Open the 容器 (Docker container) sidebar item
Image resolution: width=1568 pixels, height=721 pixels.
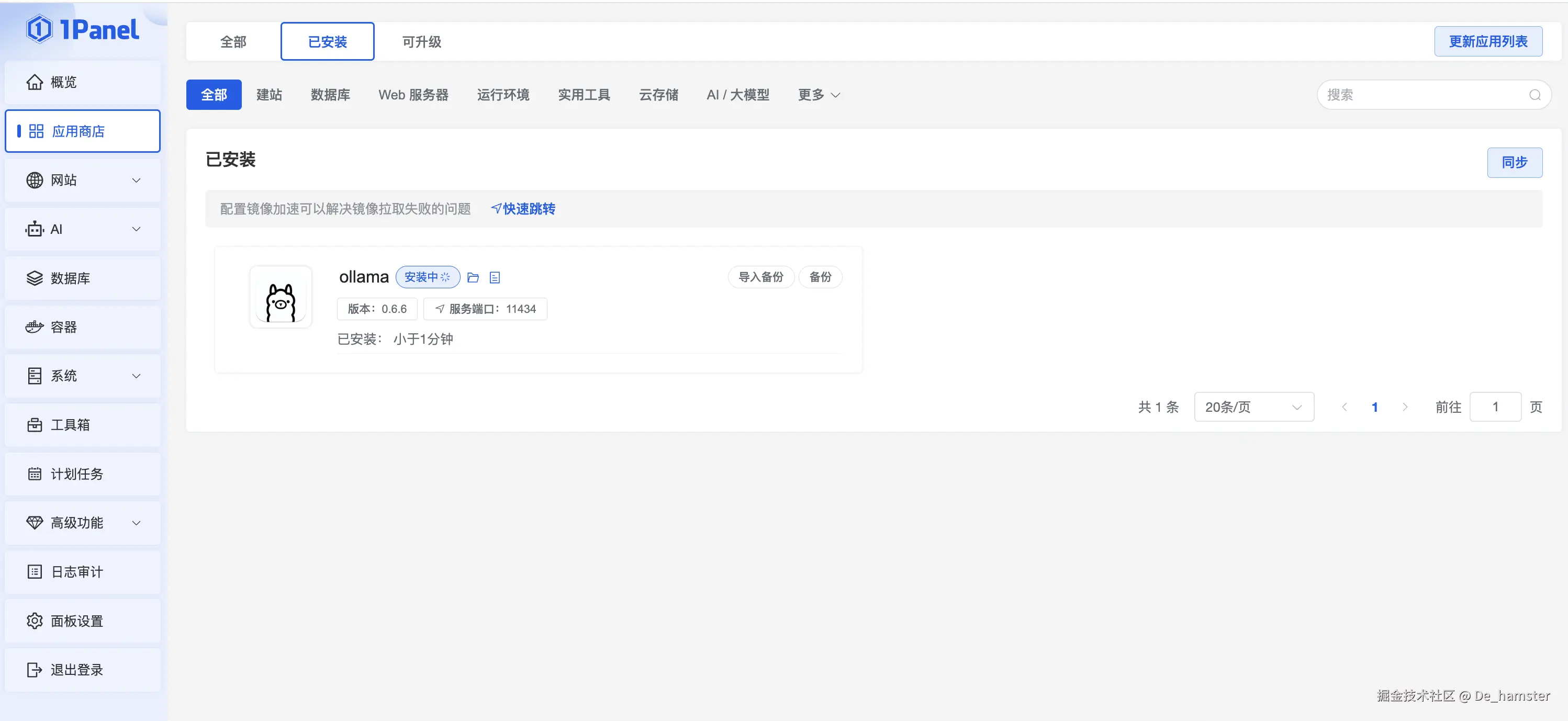click(83, 326)
